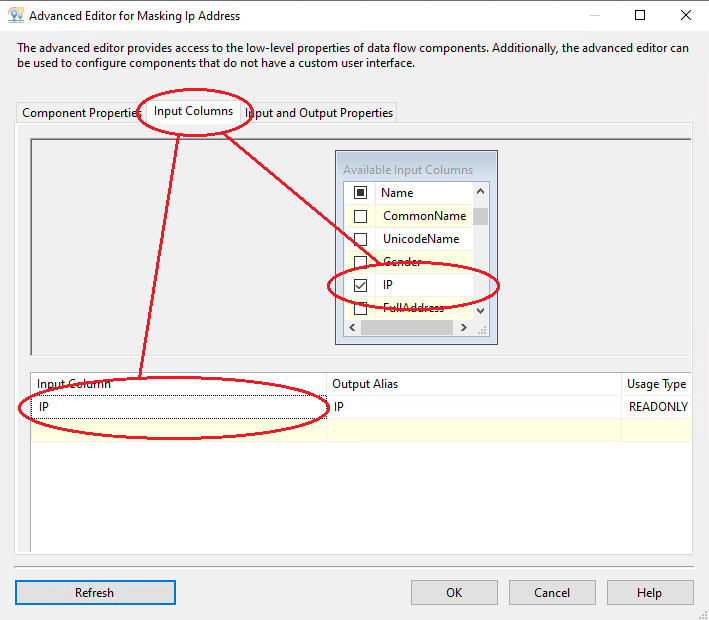Click scroll down arrow in Available Input Columns
Screen dimensions: 709x620
coord(481,310)
